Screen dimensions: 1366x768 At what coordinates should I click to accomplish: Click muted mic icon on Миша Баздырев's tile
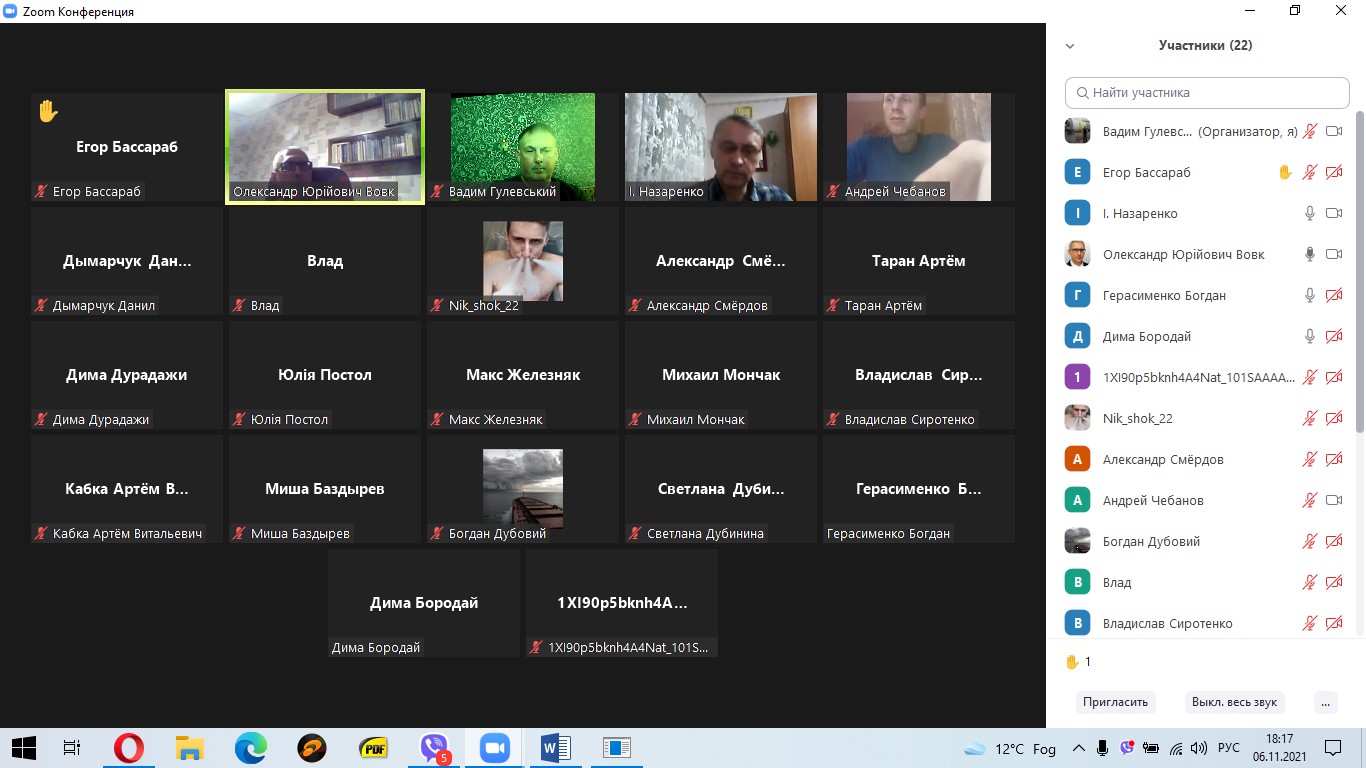[x=240, y=534]
